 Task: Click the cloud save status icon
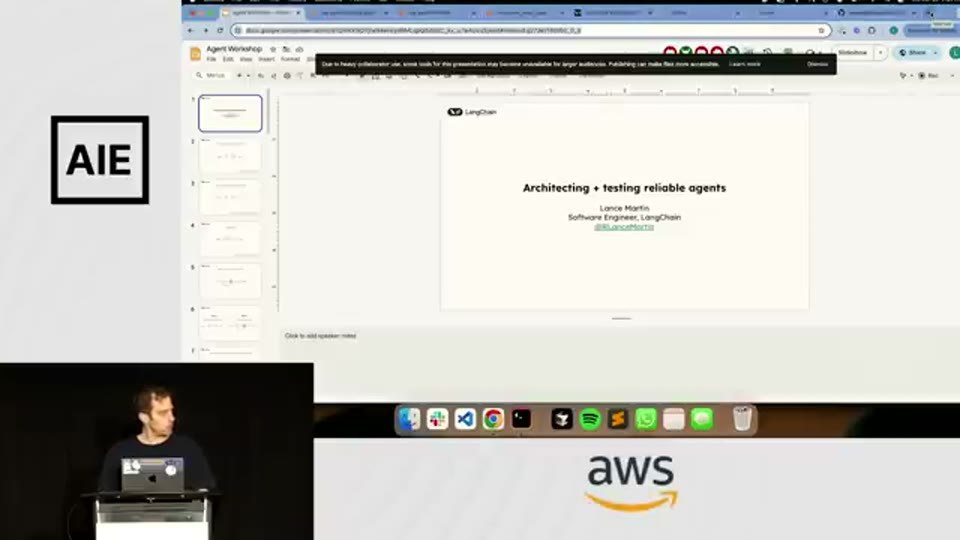pyautogui.click(x=299, y=49)
